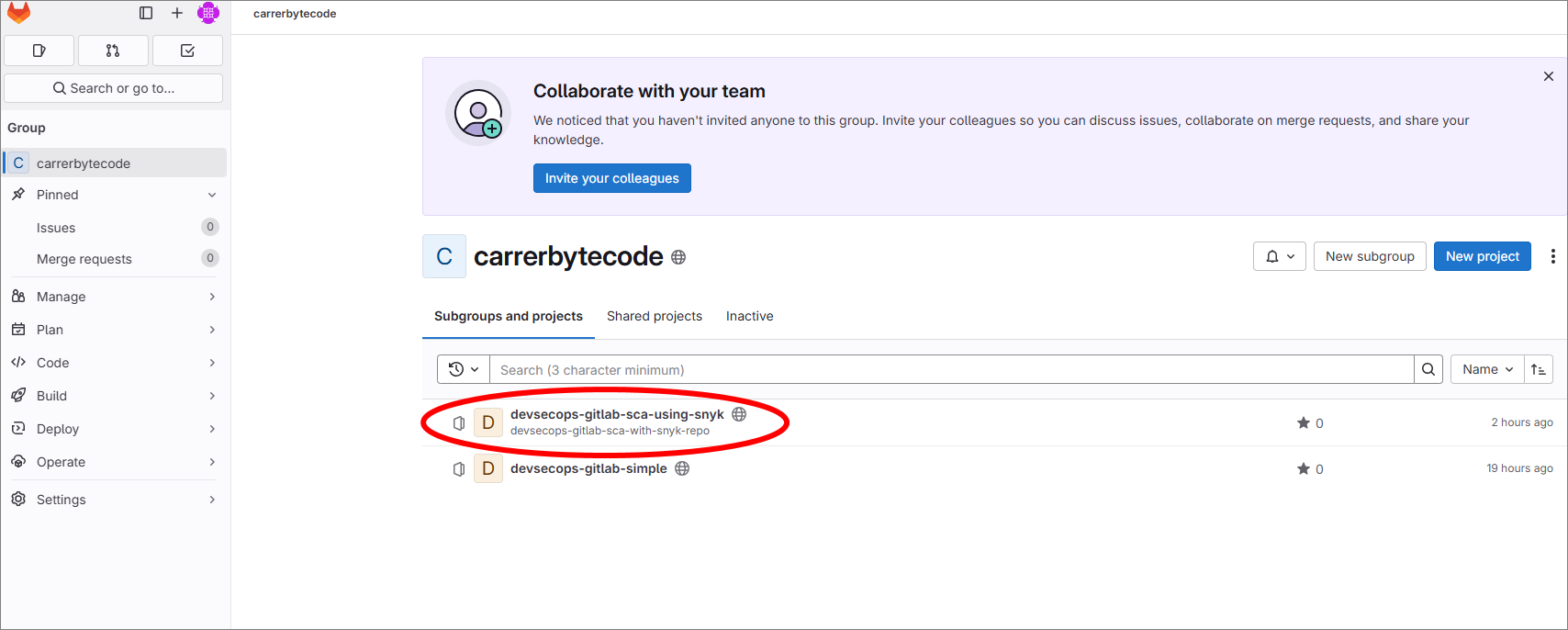Click the Operate icon in sidebar
Viewport: 1568px width, 630px height.
click(x=18, y=461)
